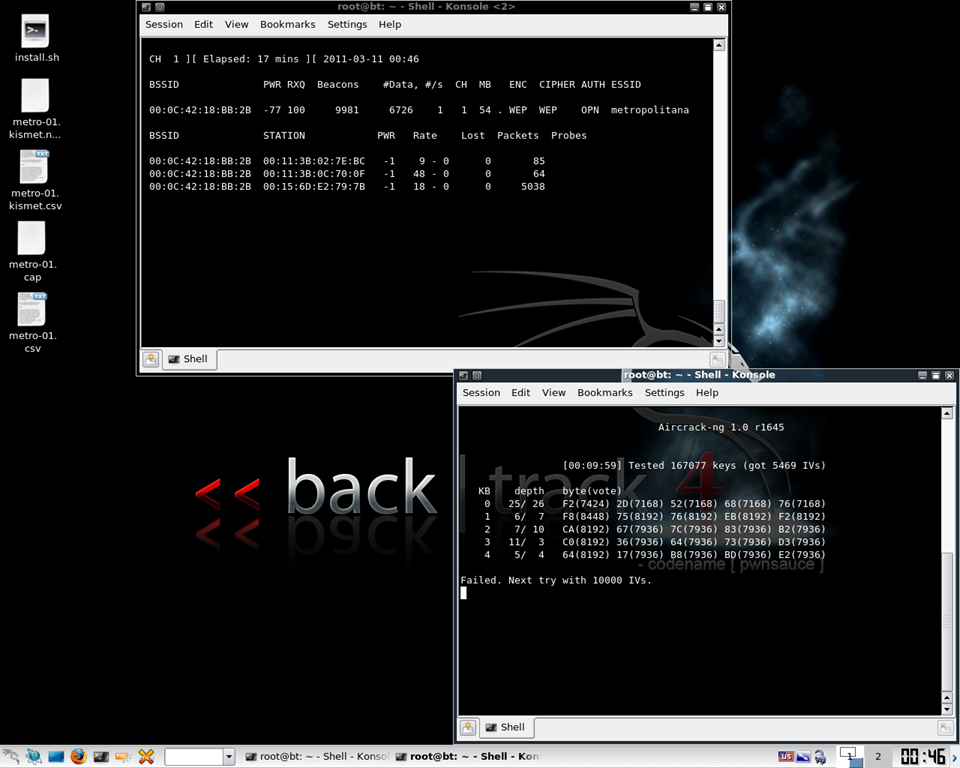Screen dimensions: 960x768
Task: Click the panel hide arrow at right edge
Action: [x=955, y=757]
